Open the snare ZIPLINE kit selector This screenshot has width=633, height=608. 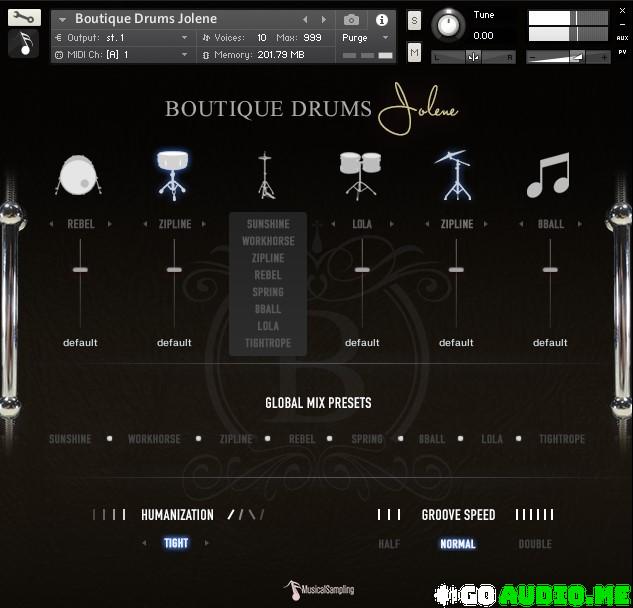pyautogui.click(x=175, y=224)
